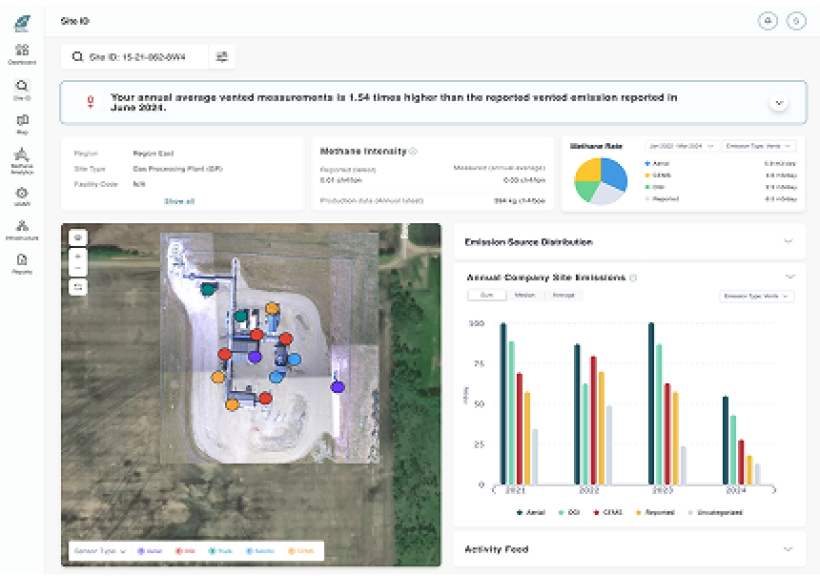Expand the vented measurements alert banner
The height and width of the screenshot is (576, 820).
(x=778, y=103)
